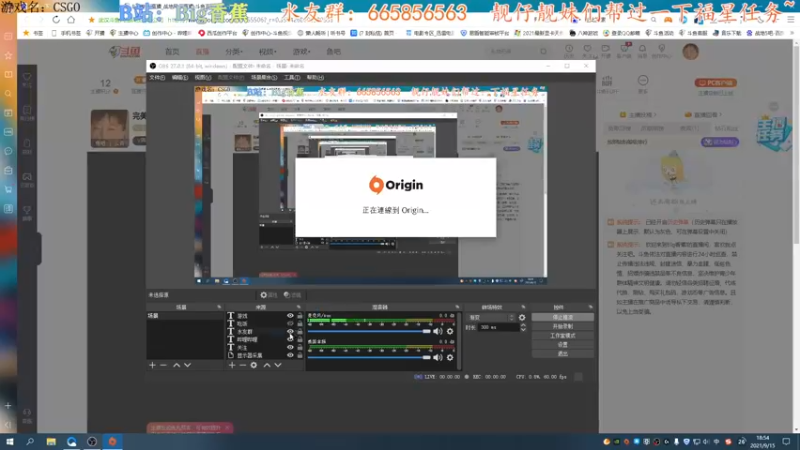Toggle lock on 水友群 text source

pyautogui.click(x=299, y=332)
